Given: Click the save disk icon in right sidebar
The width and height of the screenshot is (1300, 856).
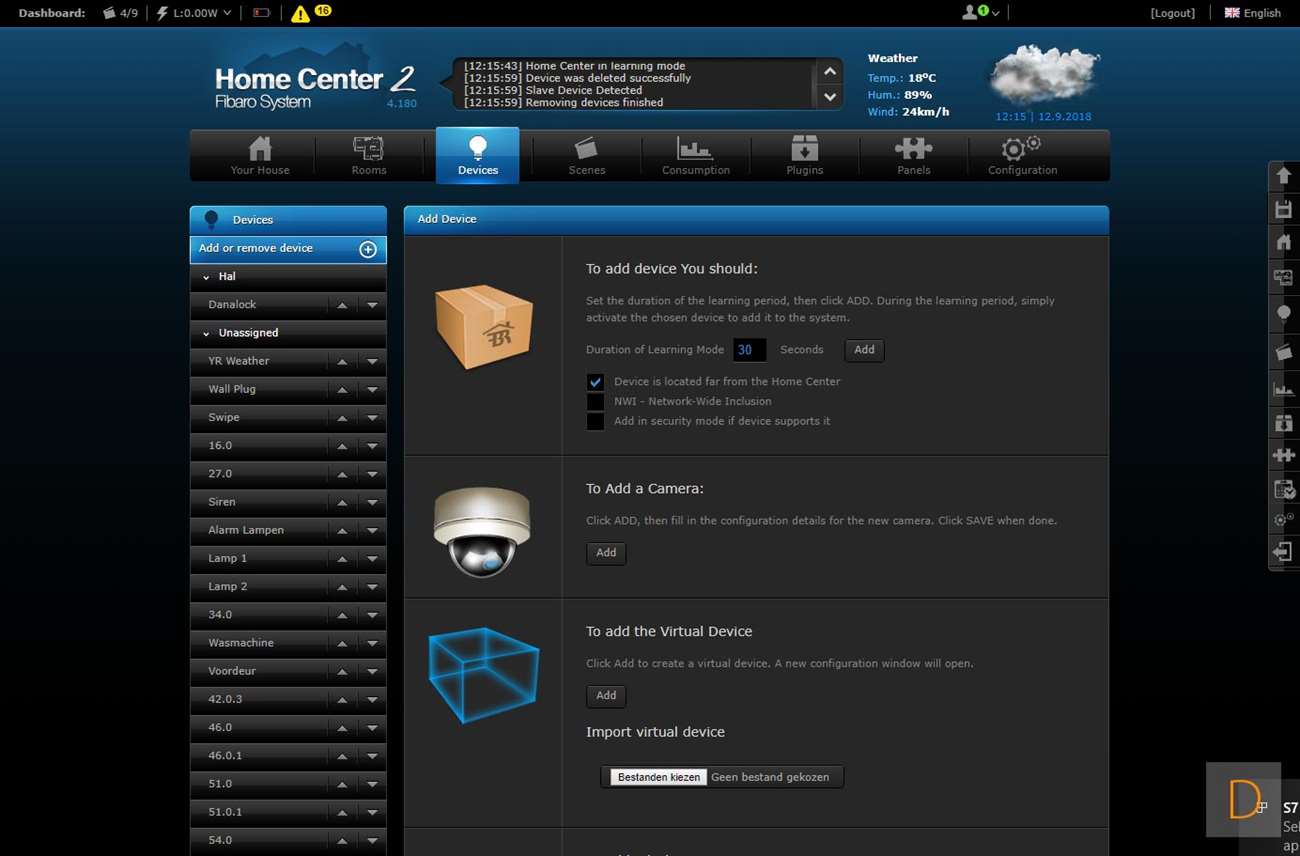Looking at the screenshot, I should (x=1283, y=209).
